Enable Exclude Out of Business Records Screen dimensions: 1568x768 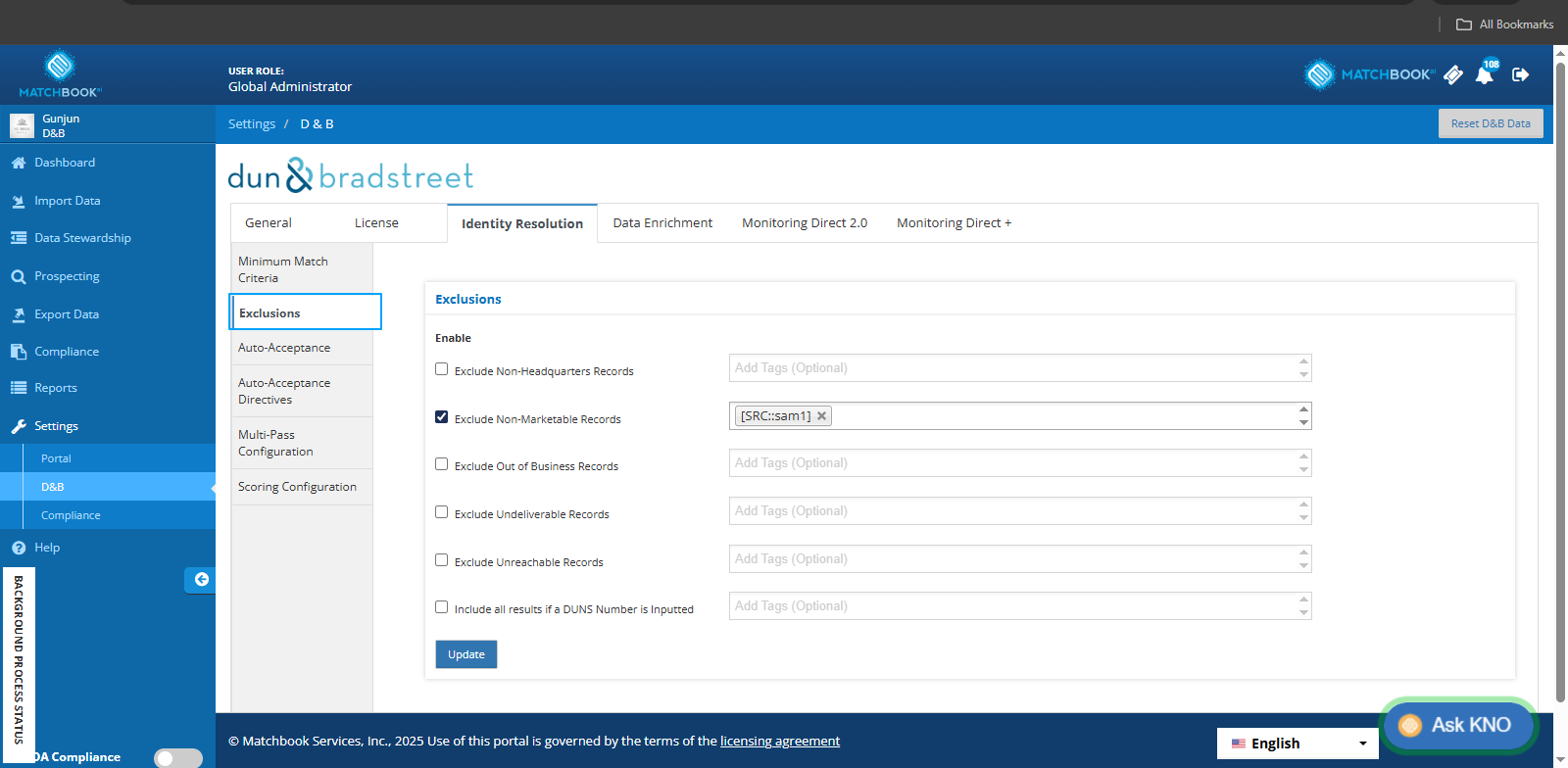coord(442,464)
